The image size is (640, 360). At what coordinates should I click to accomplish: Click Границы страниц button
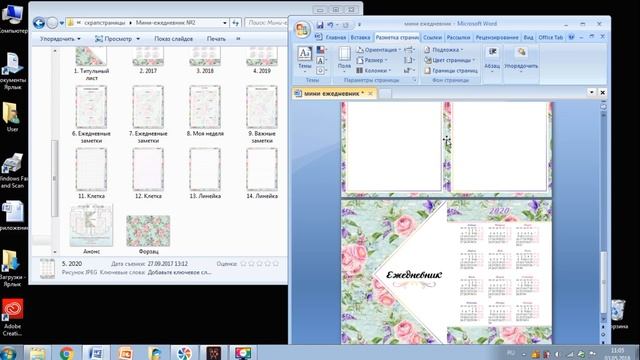(451, 70)
